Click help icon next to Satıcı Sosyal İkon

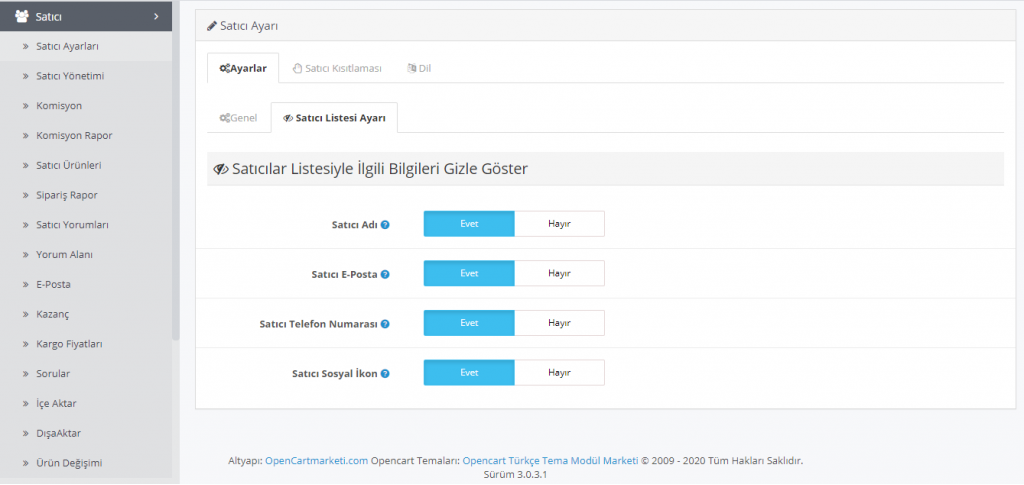(x=385, y=373)
